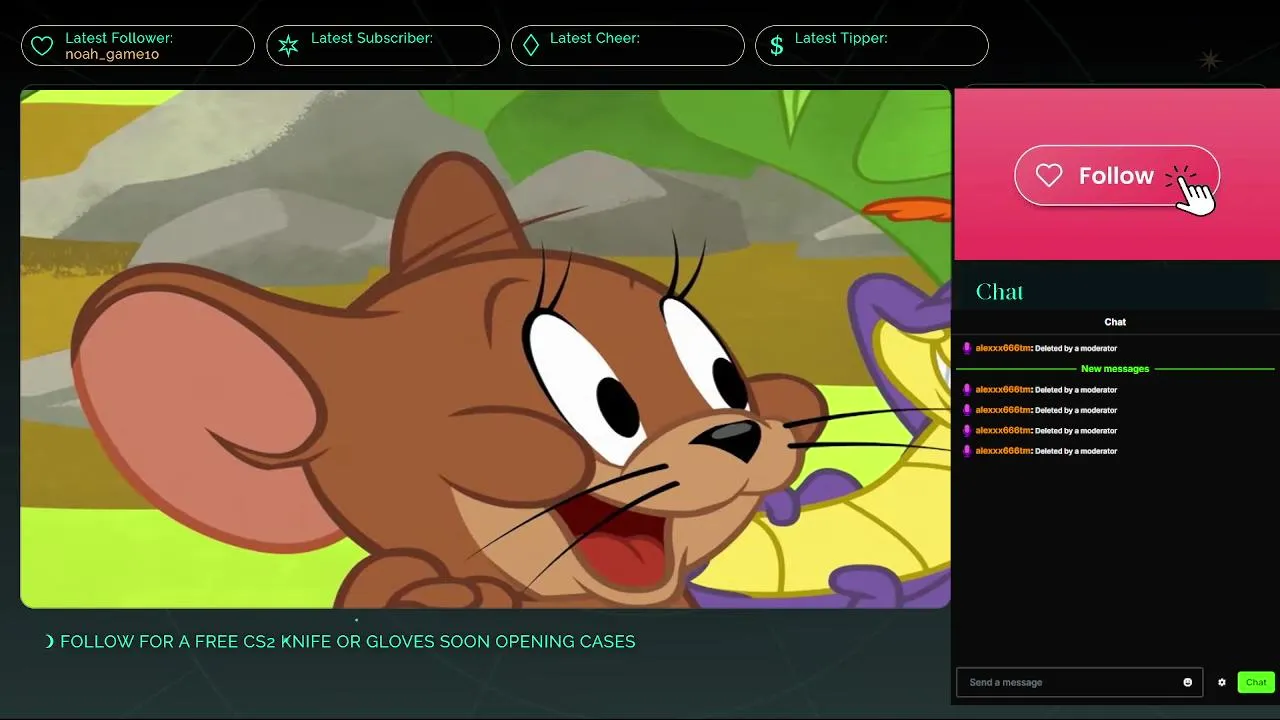Click the green Chat send button
Screen dimensions: 1280x720
[1256, 682]
